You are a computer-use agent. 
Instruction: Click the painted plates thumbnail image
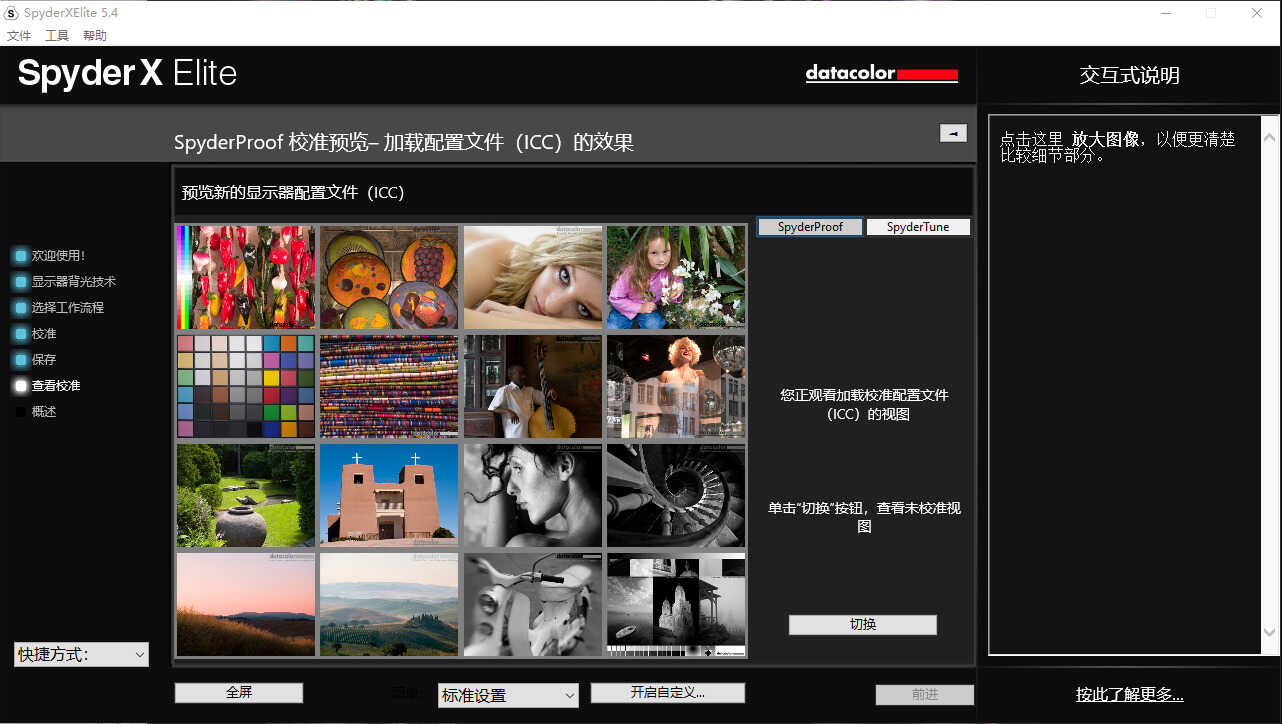click(389, 277)
